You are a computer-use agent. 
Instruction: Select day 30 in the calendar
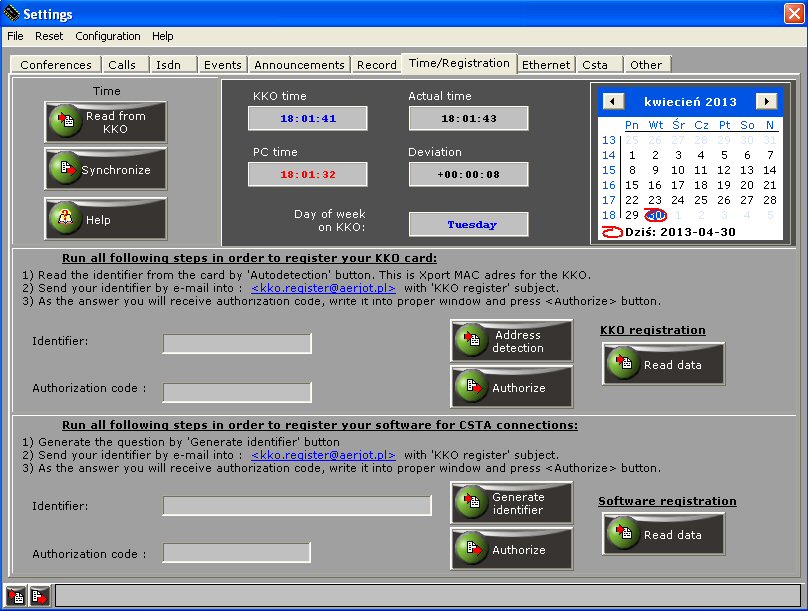point(655,215)
